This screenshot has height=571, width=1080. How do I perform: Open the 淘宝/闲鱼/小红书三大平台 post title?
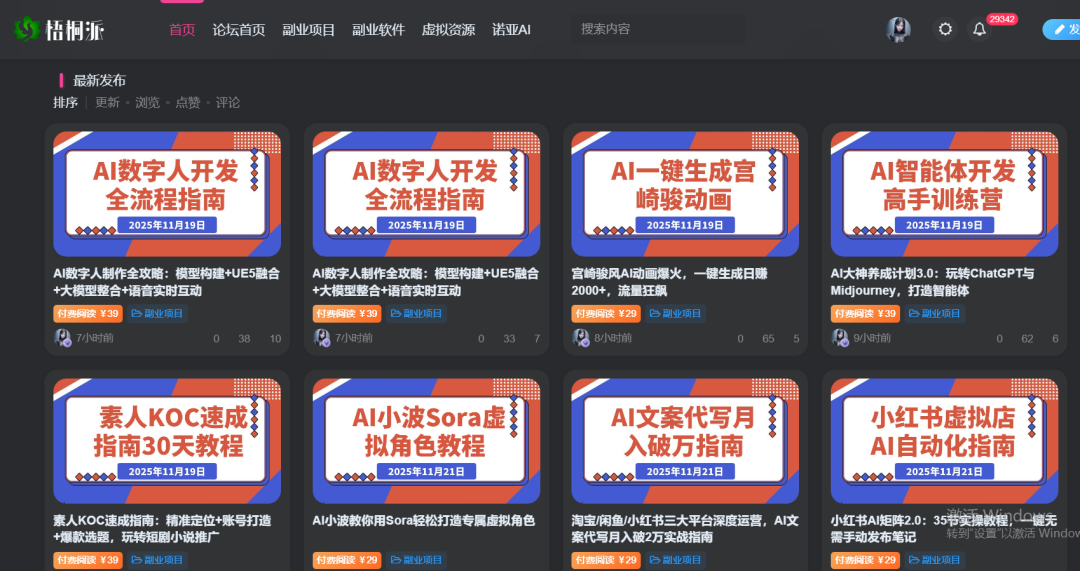pos(685,528)
